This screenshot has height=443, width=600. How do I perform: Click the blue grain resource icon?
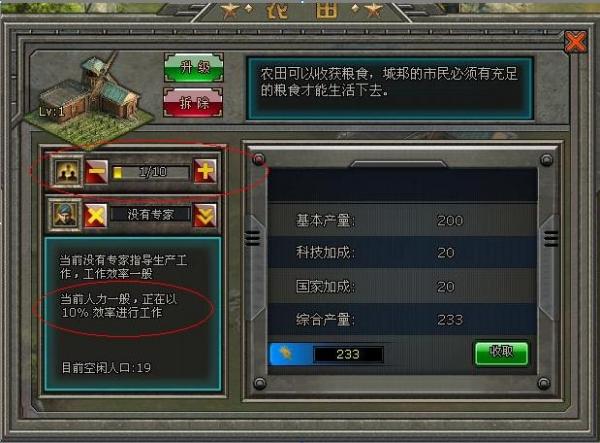tap(291, 354)
